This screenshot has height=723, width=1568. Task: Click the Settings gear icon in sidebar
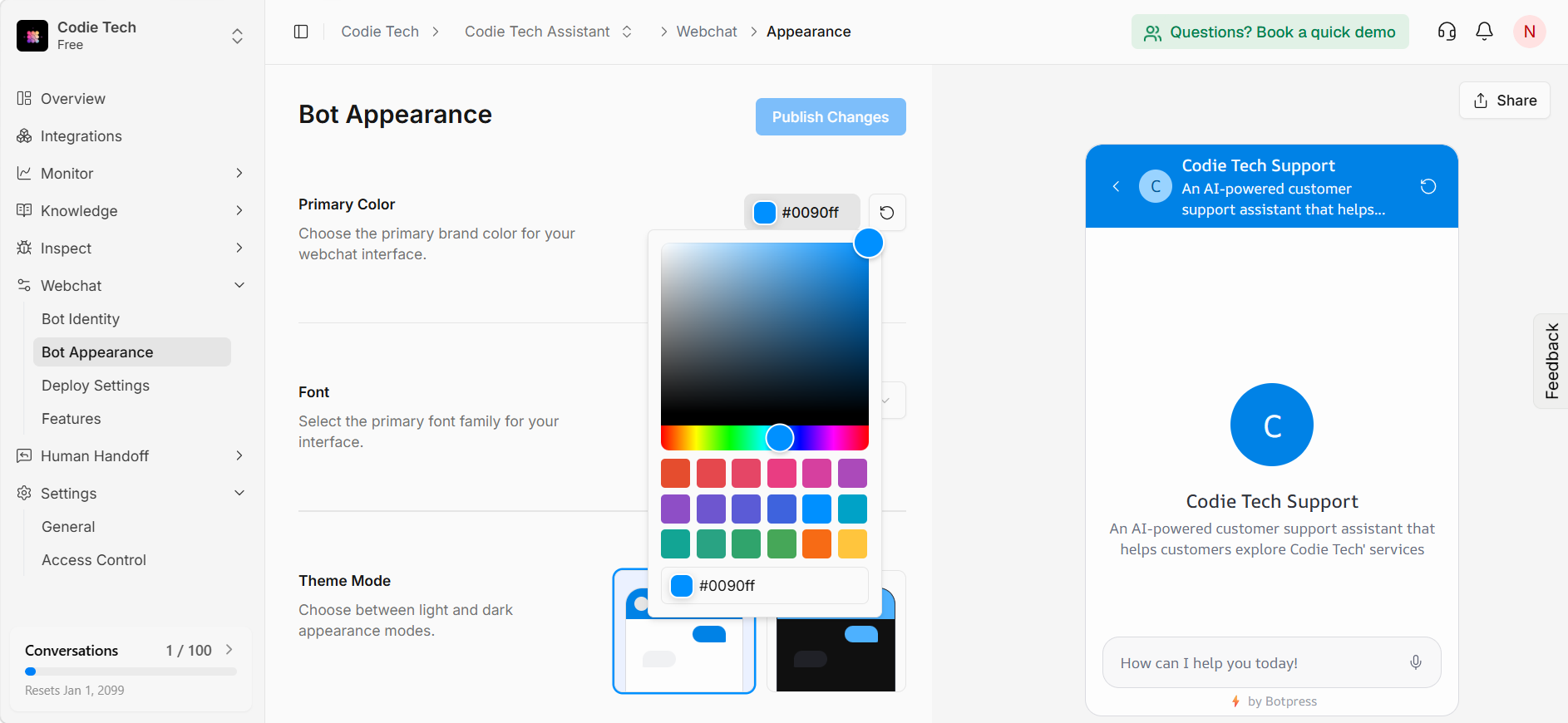24,493
